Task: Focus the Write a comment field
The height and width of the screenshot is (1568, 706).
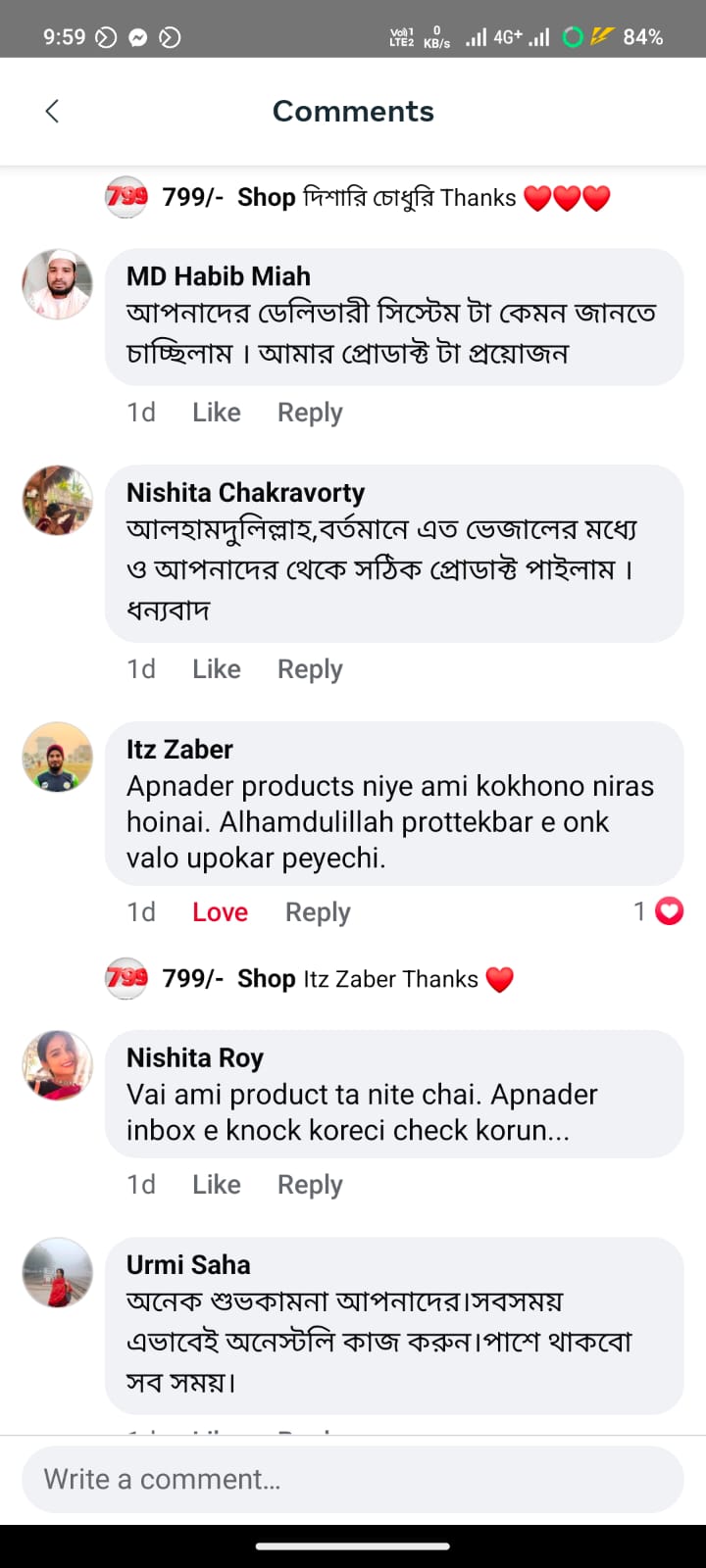Action: (x=353, y=1479)
